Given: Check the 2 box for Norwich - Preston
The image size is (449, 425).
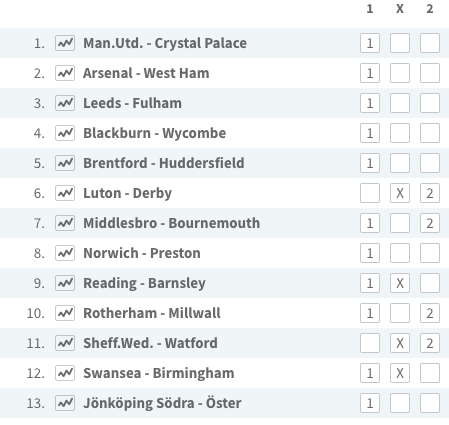Looking at the screenshot, I should pos(430,253).
